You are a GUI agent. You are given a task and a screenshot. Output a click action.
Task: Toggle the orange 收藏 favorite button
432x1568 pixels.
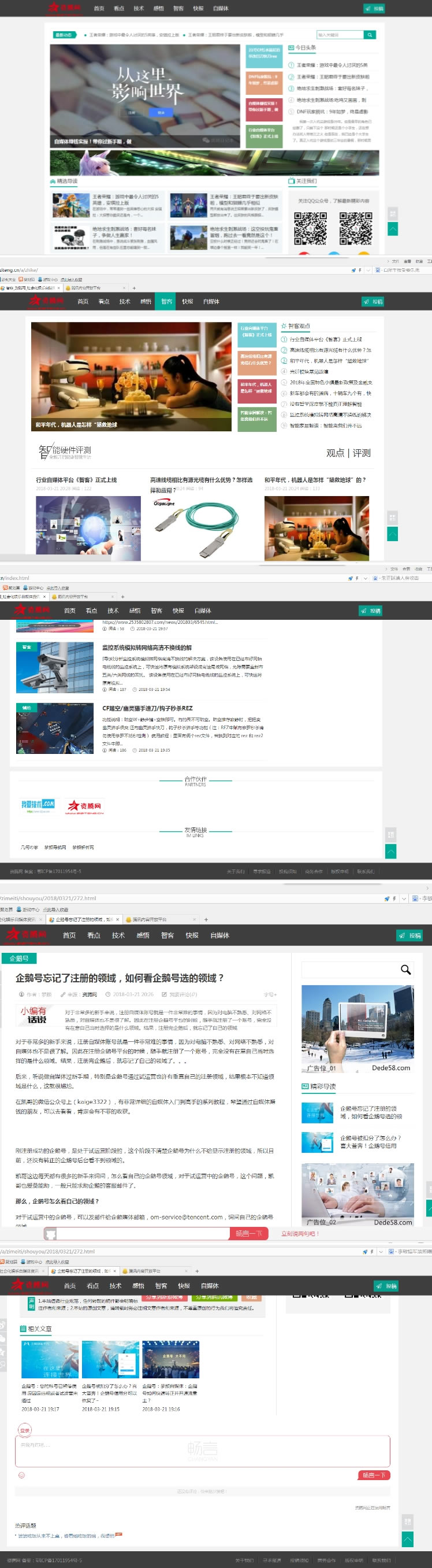(x=251, y=1296)
